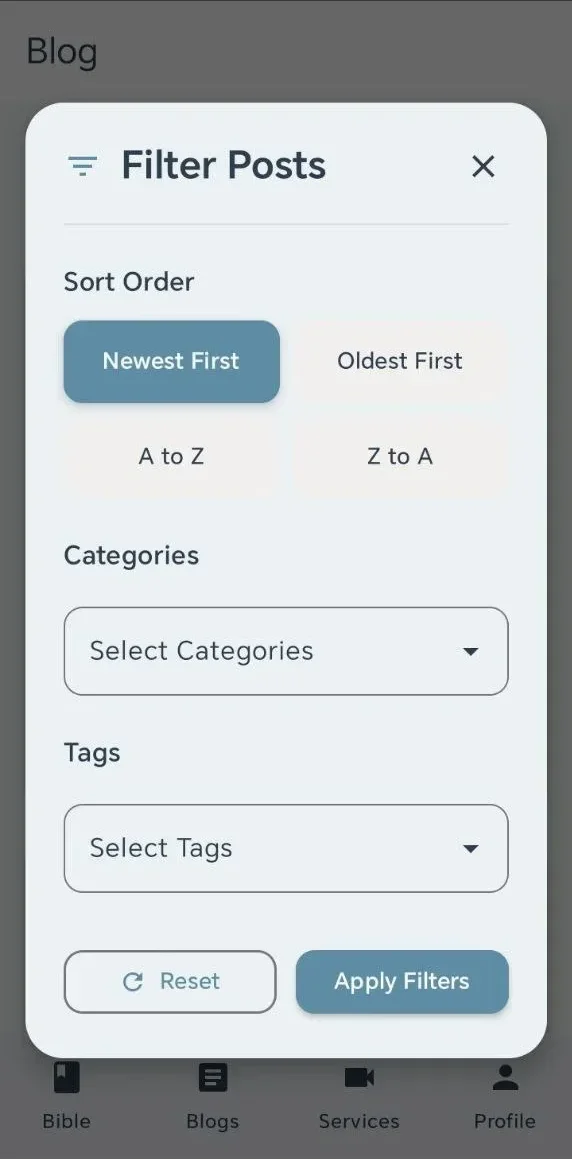
Task: Tap the Bible book icon
Action: point(67,1078)
